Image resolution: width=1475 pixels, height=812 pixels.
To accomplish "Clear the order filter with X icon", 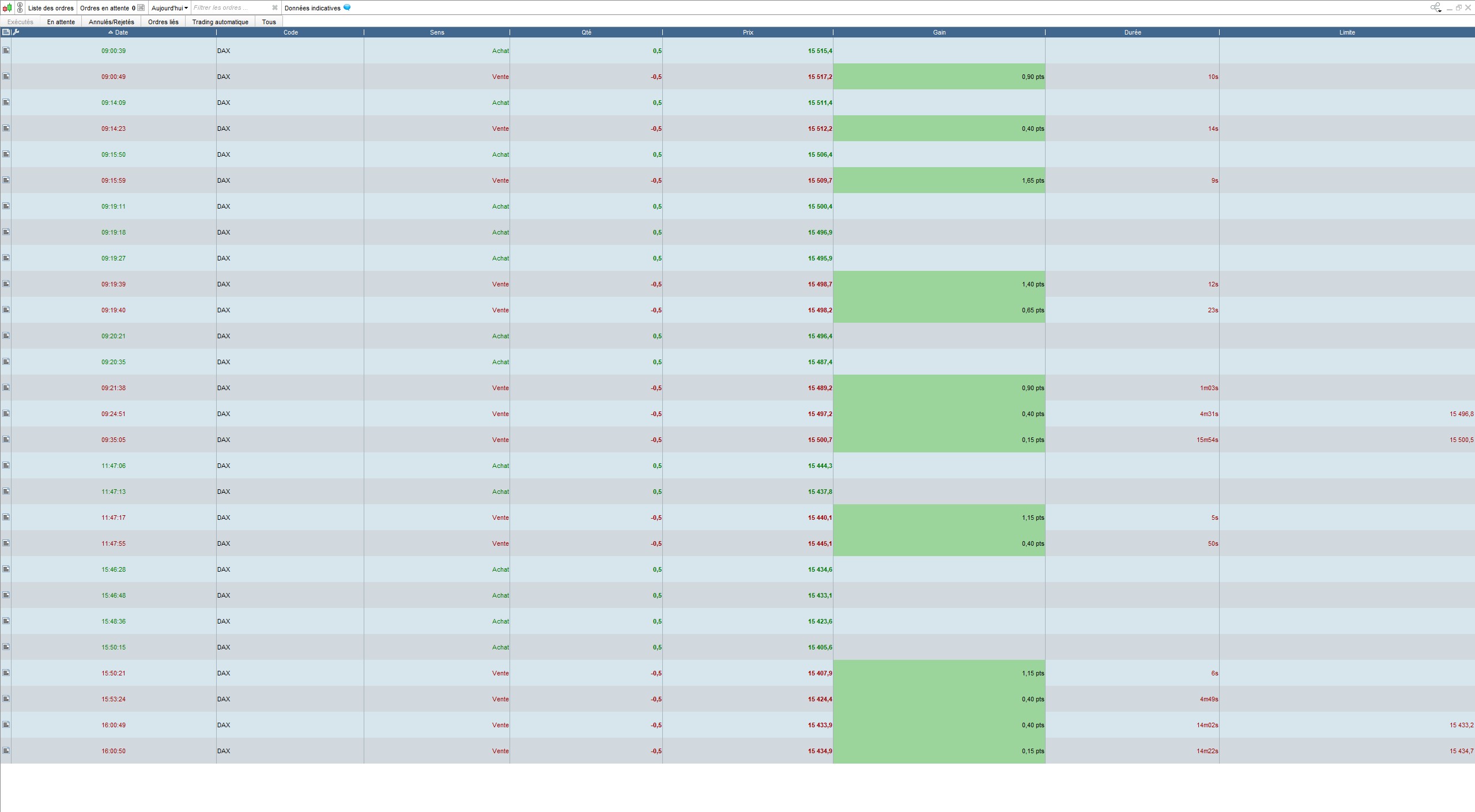I will pos(275,7).
